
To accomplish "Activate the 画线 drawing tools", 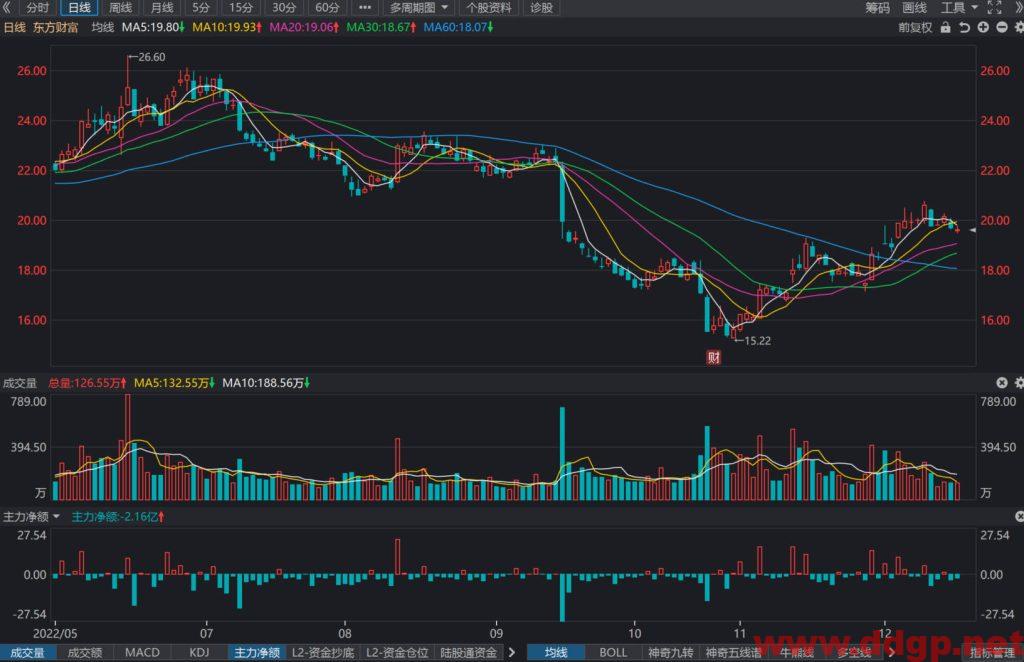I will (914, 8).
